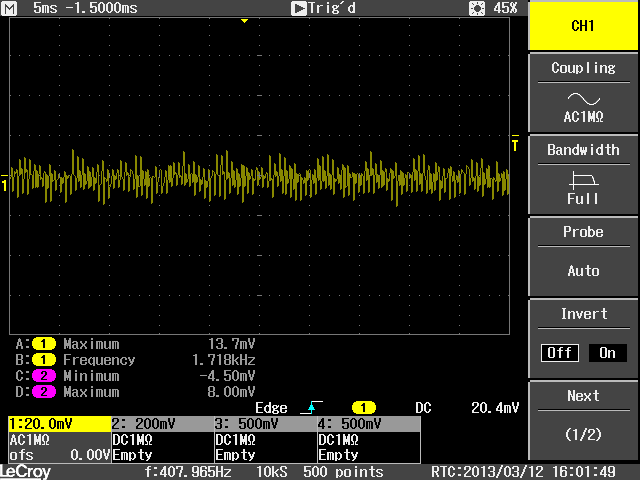The image size is (640, 480).
Task: Click the CH1 yellow menu header
Action: pyautogui.click(x=583, y=25)
